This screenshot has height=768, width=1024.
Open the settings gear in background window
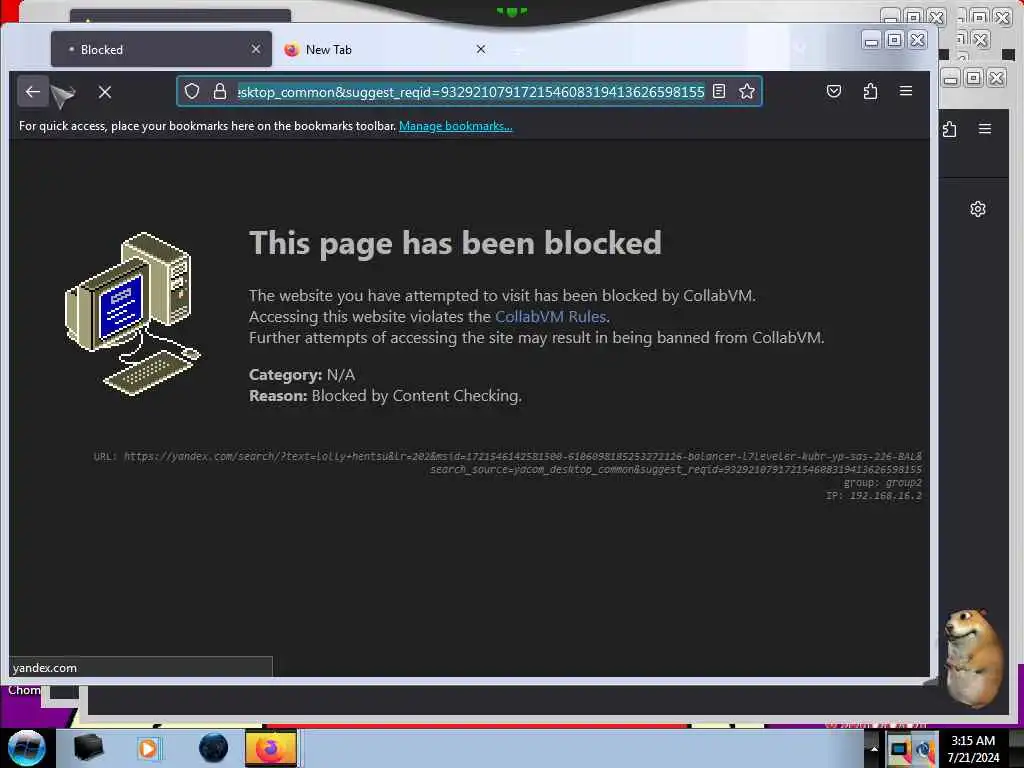(x=978, y=209)
